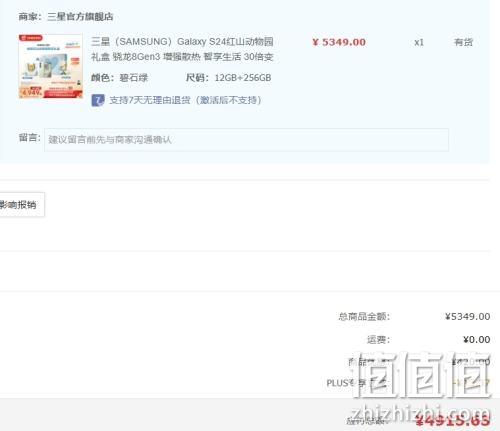This screenshot has width=500, height=431.
Task: Open the Samsung Galaxy S24 product thumbnail
Action: [51, 66]
